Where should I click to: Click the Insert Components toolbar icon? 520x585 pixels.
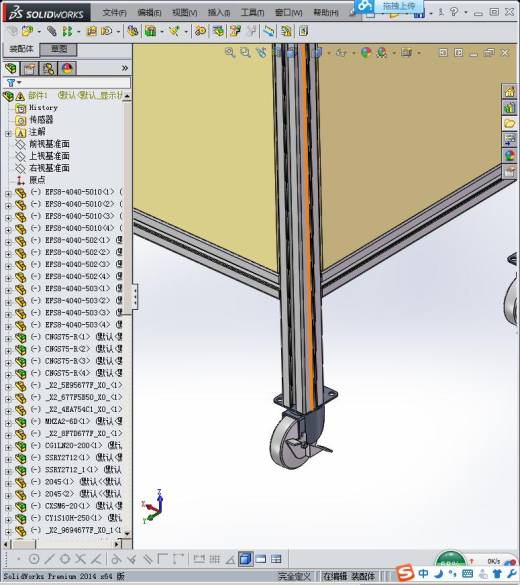(27, 31)
